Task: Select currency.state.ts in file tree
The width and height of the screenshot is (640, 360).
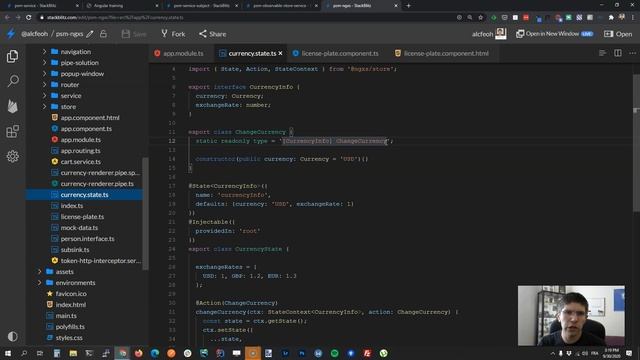Action: [x=84, y=195]
